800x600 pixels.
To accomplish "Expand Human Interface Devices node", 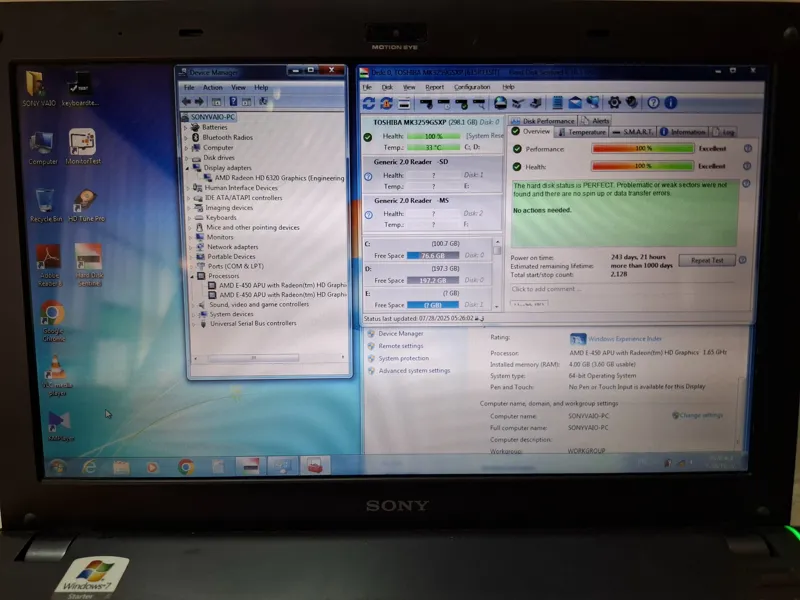I will click(188, 188).
